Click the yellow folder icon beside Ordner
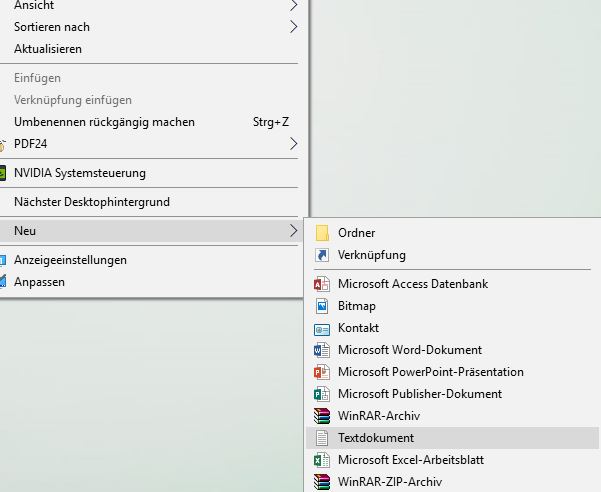Screen dimensions: 601x492 point(322,233)
